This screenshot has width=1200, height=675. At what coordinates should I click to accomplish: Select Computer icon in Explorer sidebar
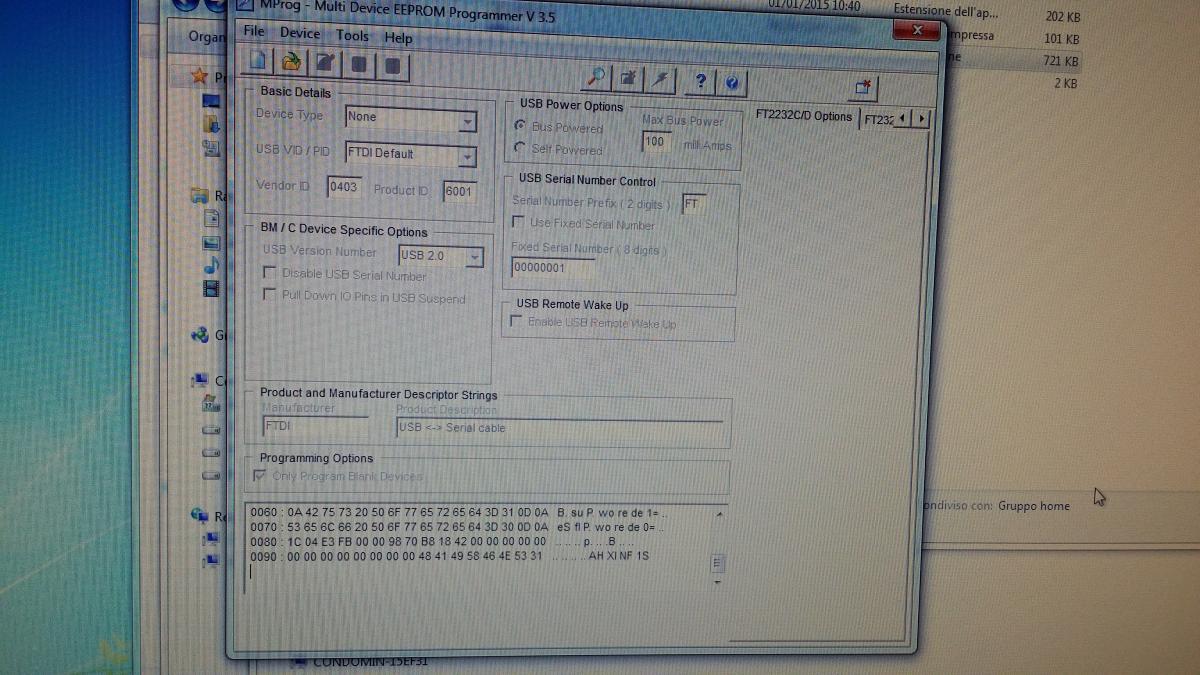pyautogui.click(x=200, y=381)
